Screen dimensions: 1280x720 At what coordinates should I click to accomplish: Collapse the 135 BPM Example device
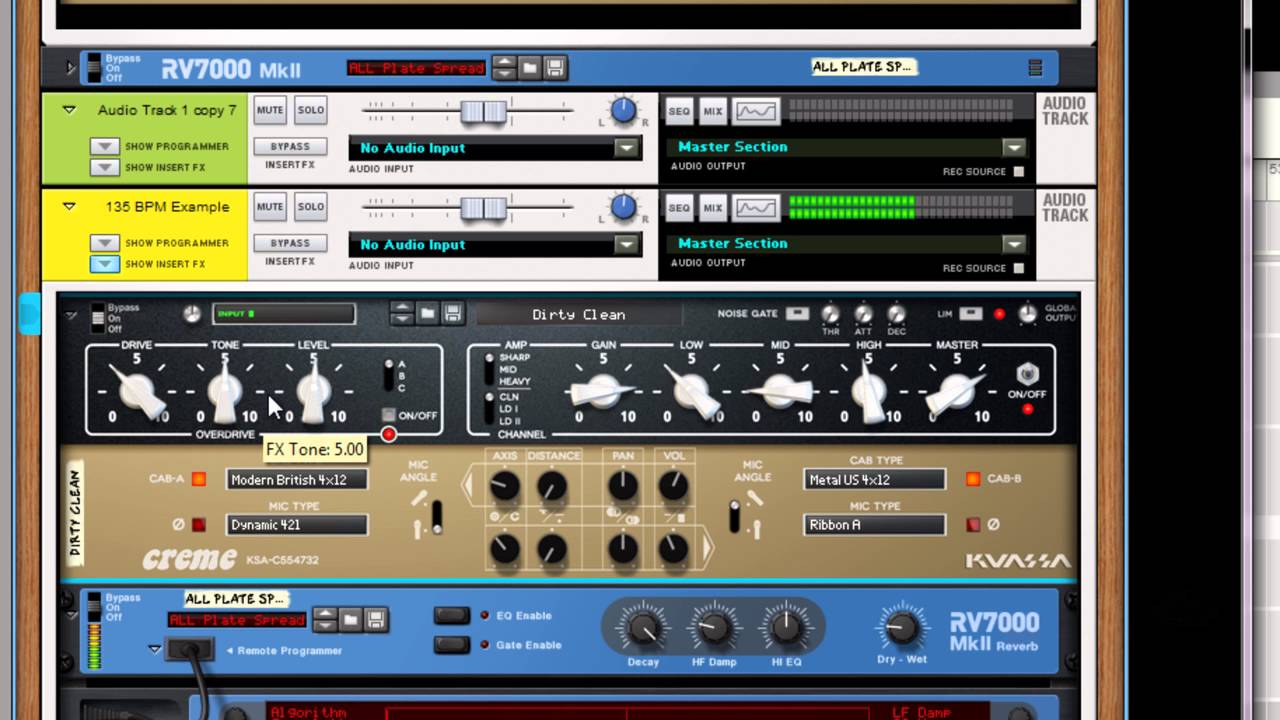(69, 206)
